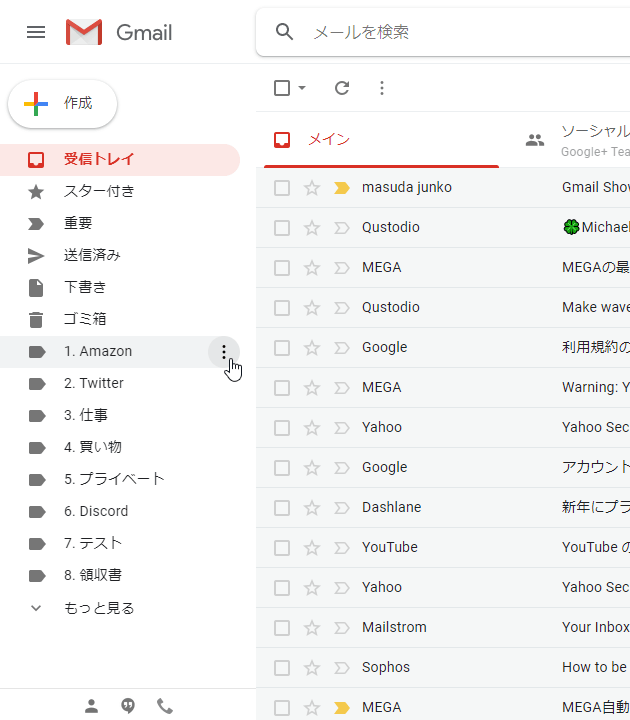Star the Google 利用規約 email
Viewport: 630px width, 720px height.
[x=312, y=348]
